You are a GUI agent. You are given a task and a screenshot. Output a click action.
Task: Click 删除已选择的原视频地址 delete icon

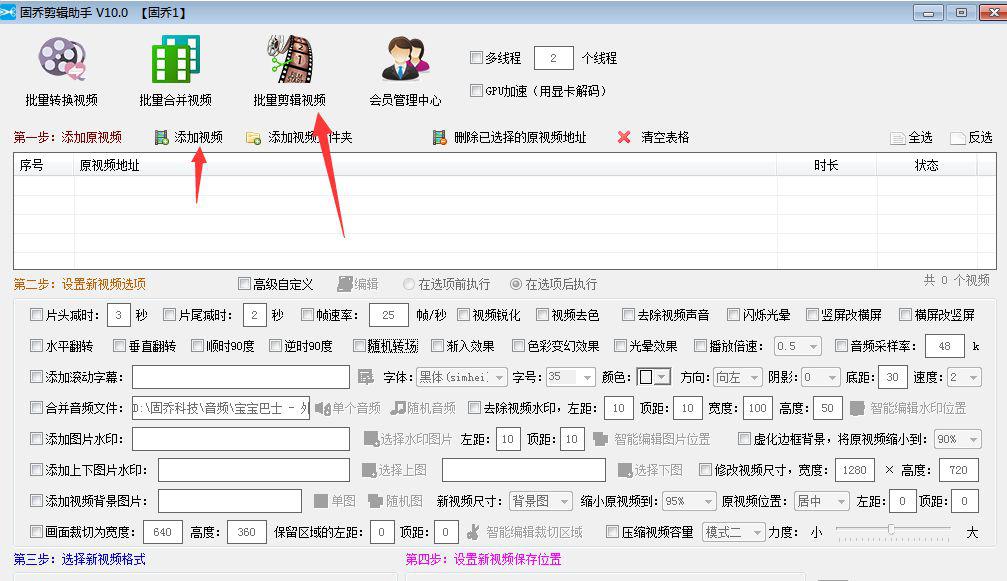pos(439,138)
